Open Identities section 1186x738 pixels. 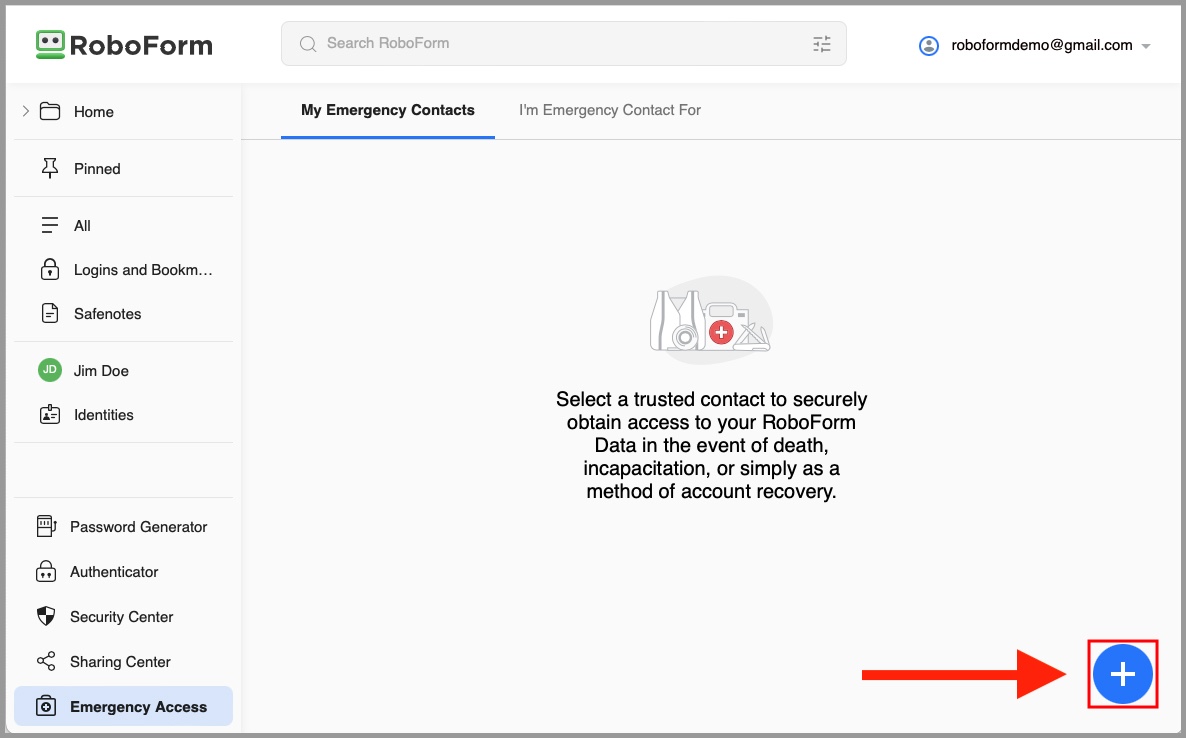coord(104,415)
